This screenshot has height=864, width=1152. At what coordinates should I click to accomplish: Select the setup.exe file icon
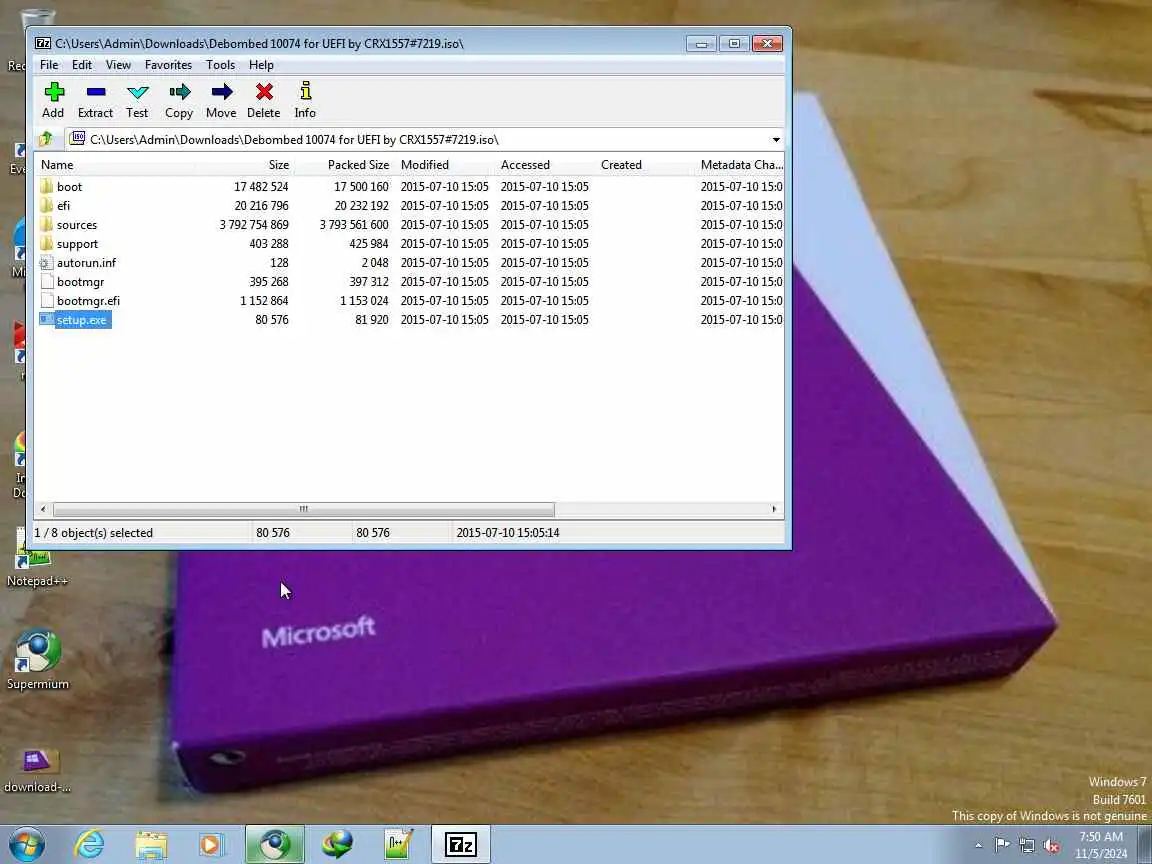pyautogui.click(x=46, y=320)
